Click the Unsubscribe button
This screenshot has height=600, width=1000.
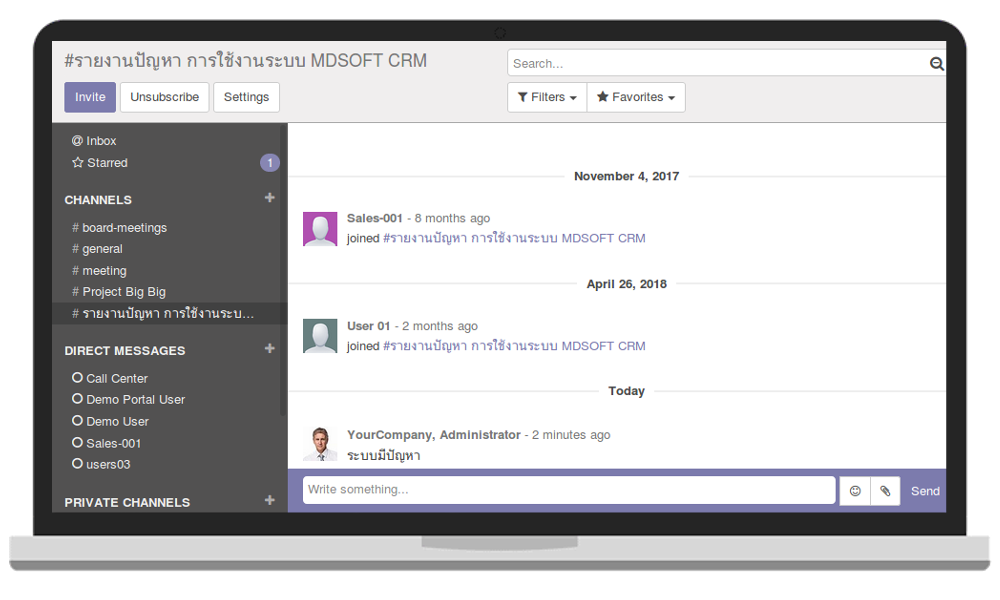(x=165, y=97)
